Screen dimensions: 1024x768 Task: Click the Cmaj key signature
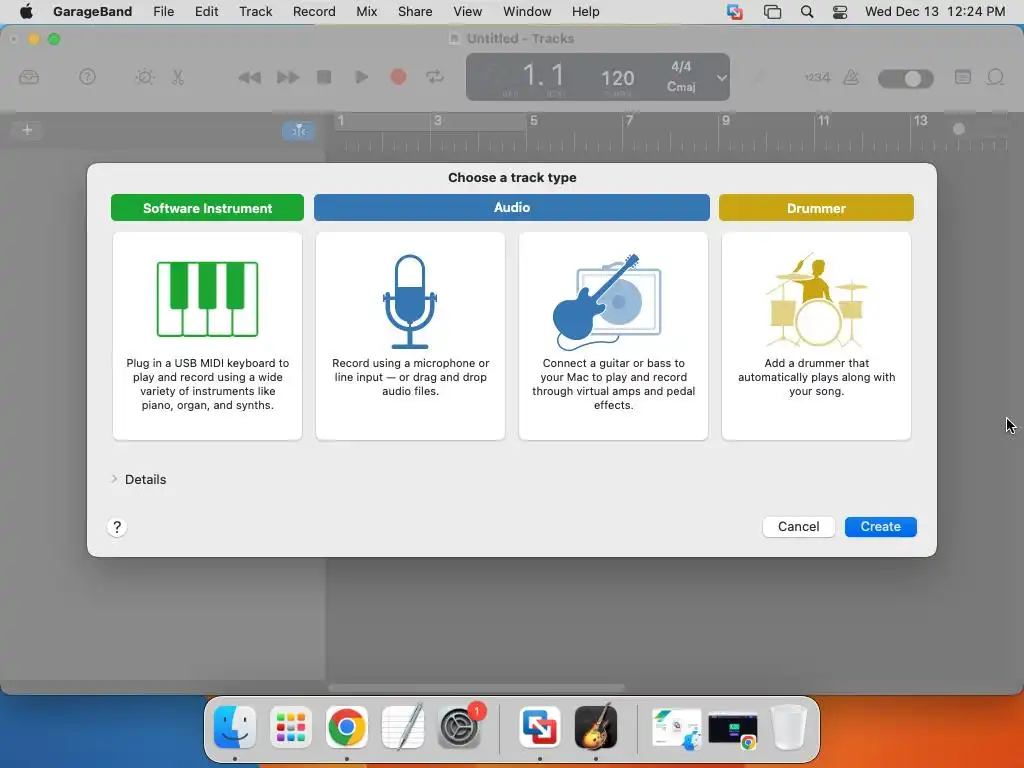(x=680, y=86)
